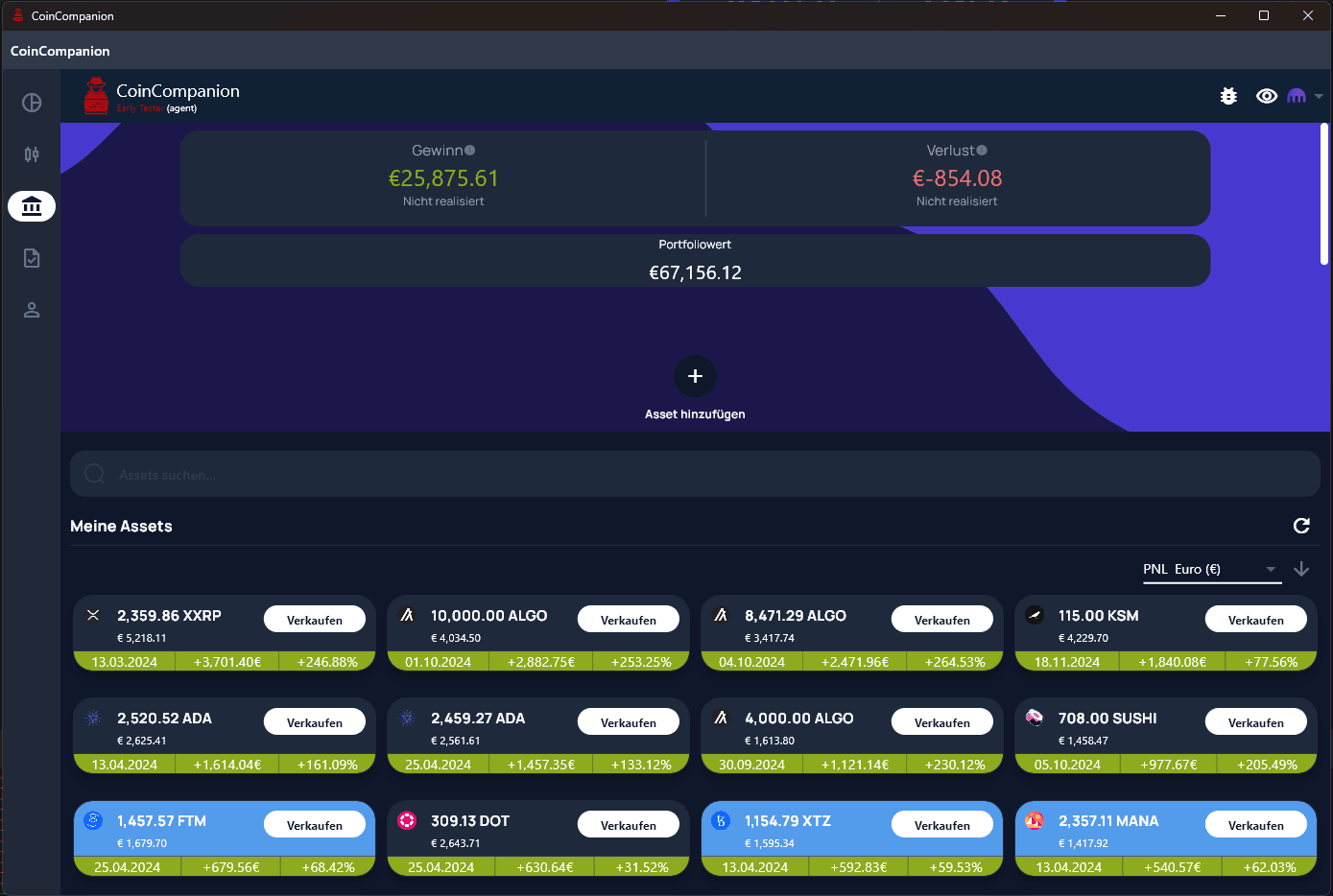Click the +246.88% value on XXRP card
This screenshot has width=1333, height=896.
[x=327, y=662]
